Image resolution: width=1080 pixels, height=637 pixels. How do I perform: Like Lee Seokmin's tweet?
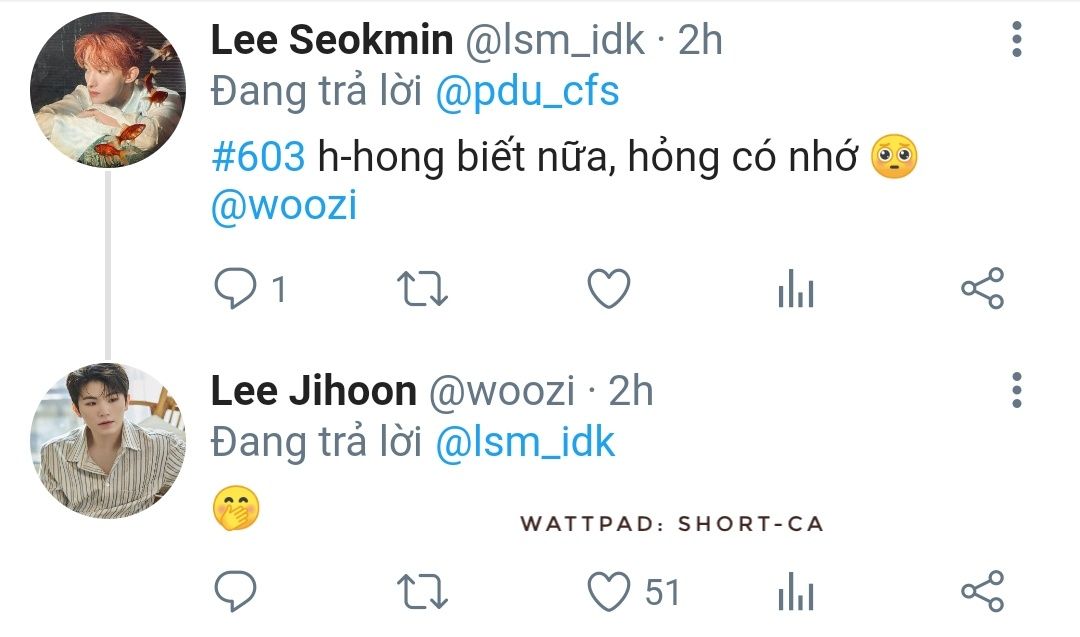point(609,288)
